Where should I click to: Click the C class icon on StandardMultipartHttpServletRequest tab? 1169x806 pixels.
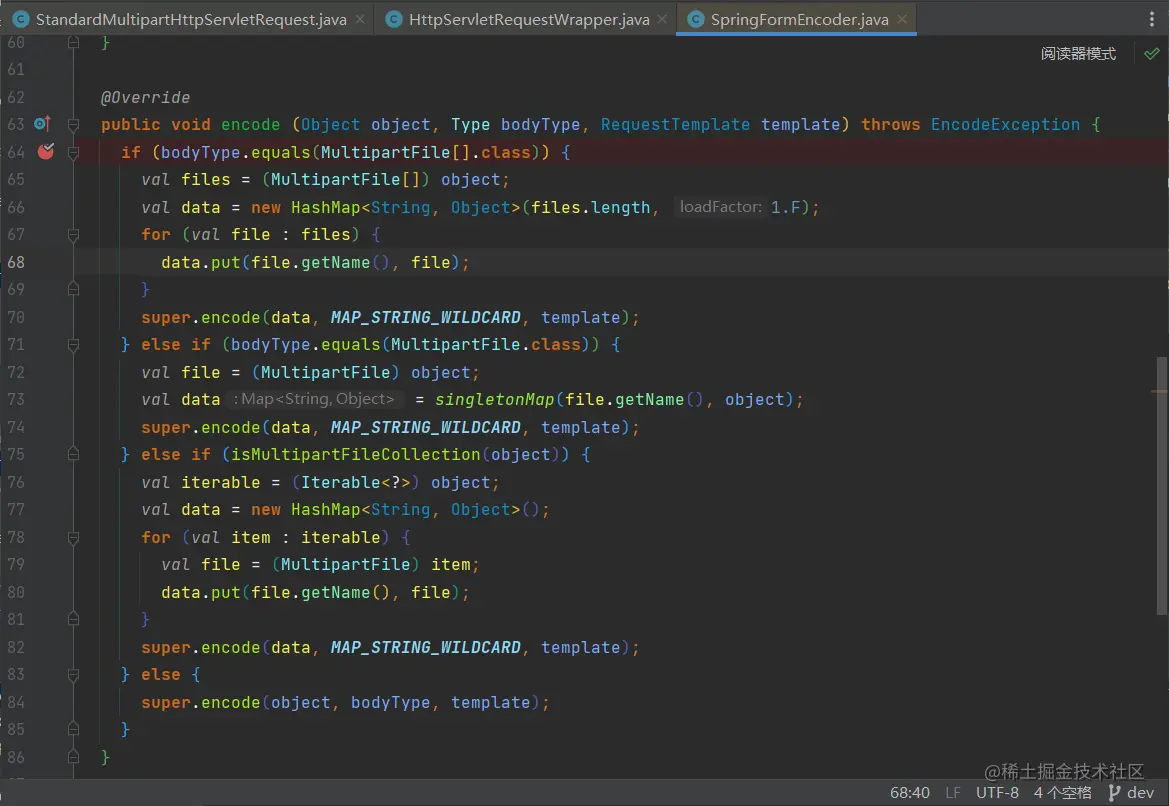(21, 19)
